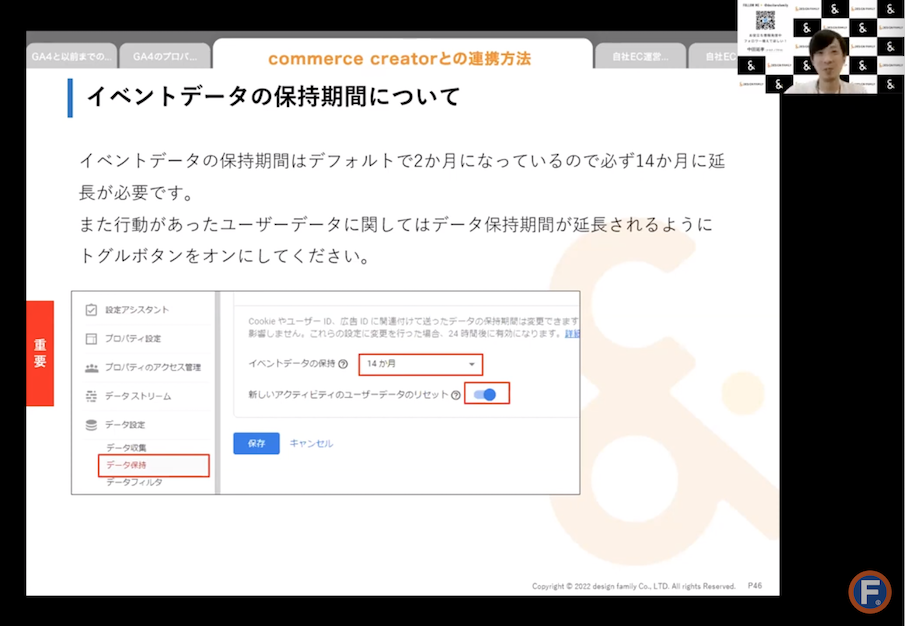Click the round F logo badge
Viewport: 905px width, 626px height.
[869, 591]
